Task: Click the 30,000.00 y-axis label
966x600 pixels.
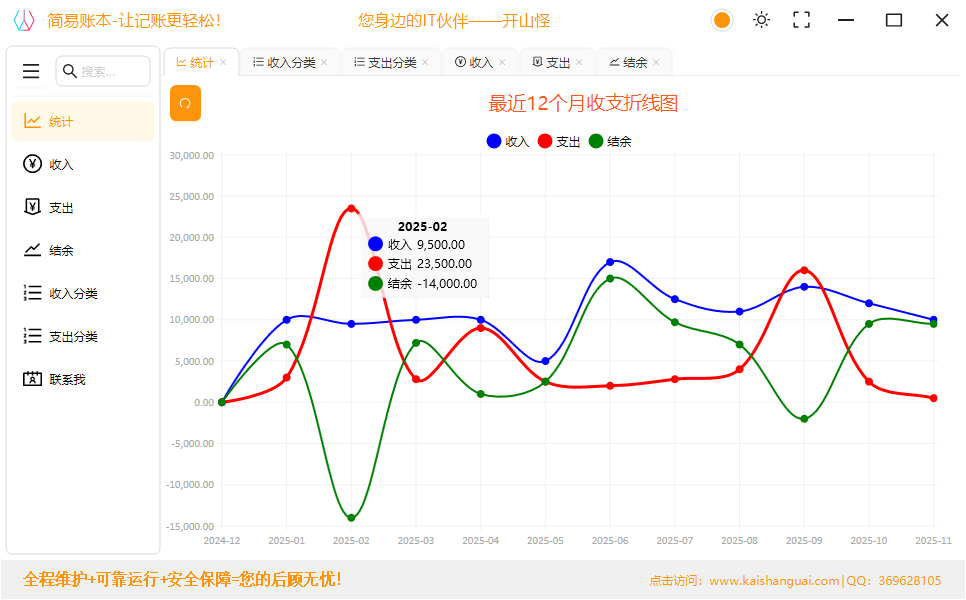Action: pos(192,155)
